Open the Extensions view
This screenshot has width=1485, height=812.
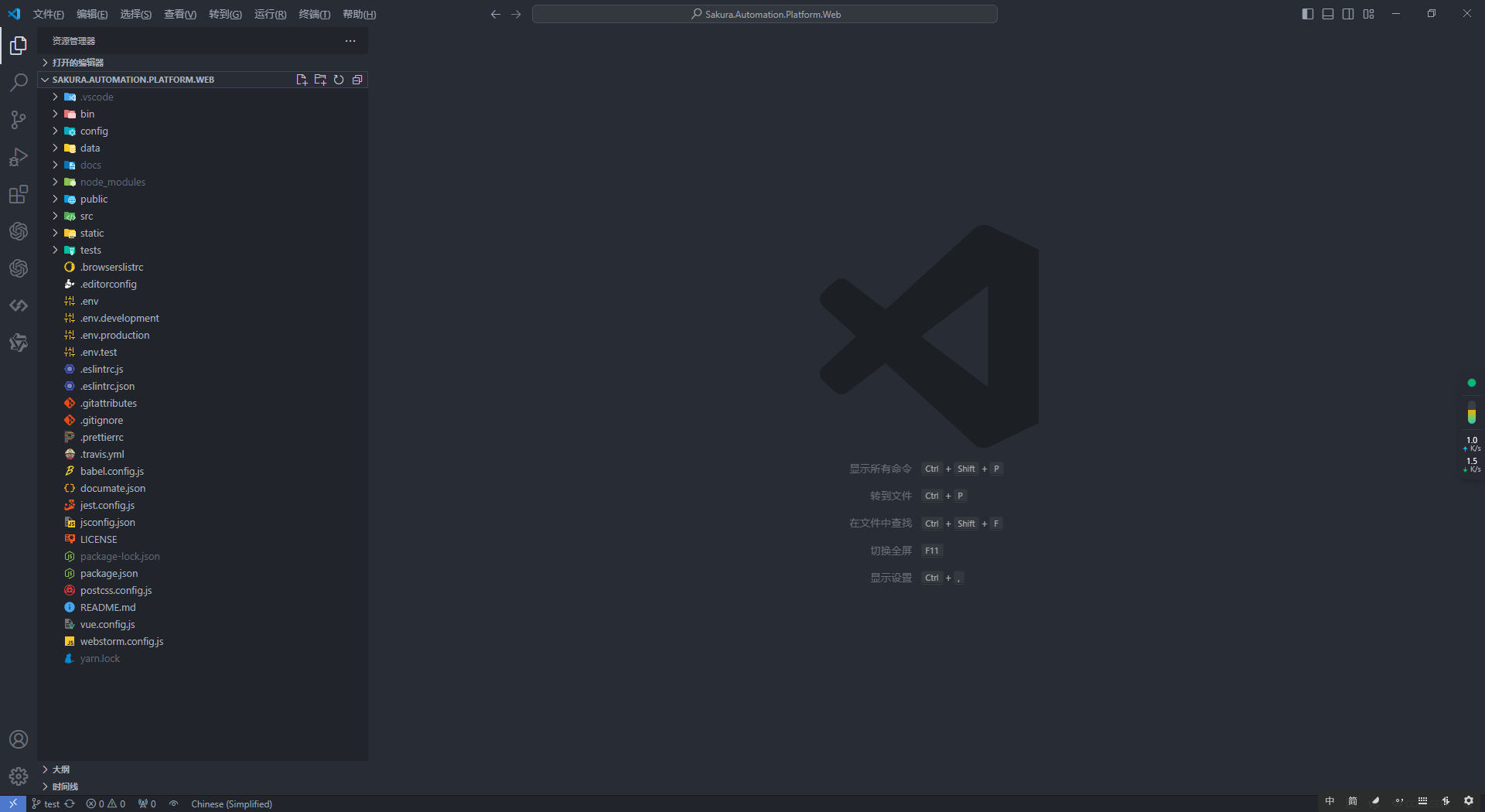pyautogui.click(x=19, y=194)
